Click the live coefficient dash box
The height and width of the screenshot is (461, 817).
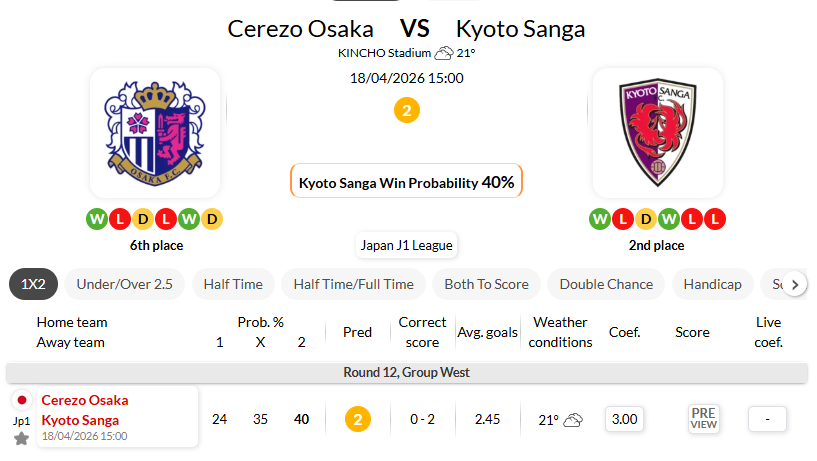coord(767,419)
